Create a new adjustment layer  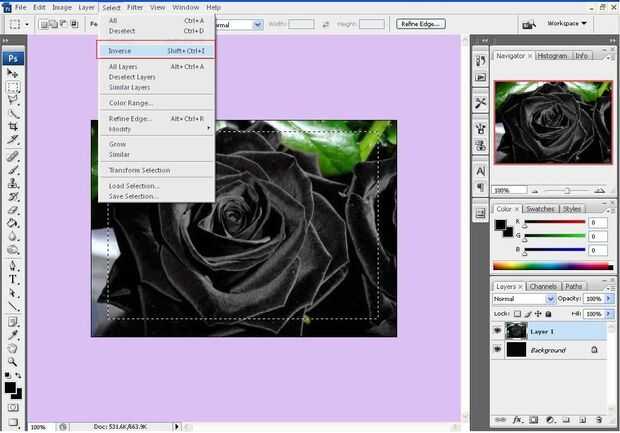click(550, 420)
